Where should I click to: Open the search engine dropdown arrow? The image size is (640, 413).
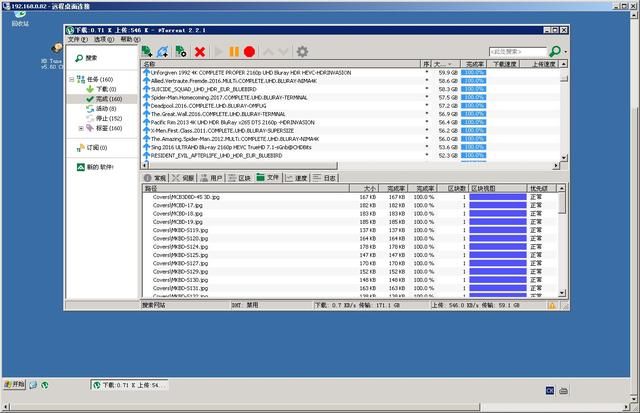coord(566,52)
